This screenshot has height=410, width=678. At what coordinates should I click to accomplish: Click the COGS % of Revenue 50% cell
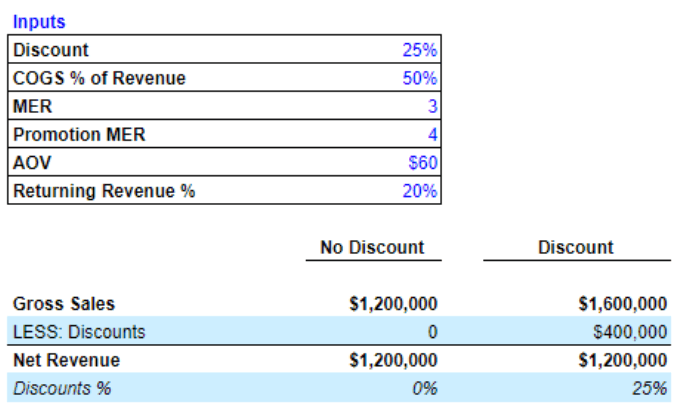[x=419, y=78]
